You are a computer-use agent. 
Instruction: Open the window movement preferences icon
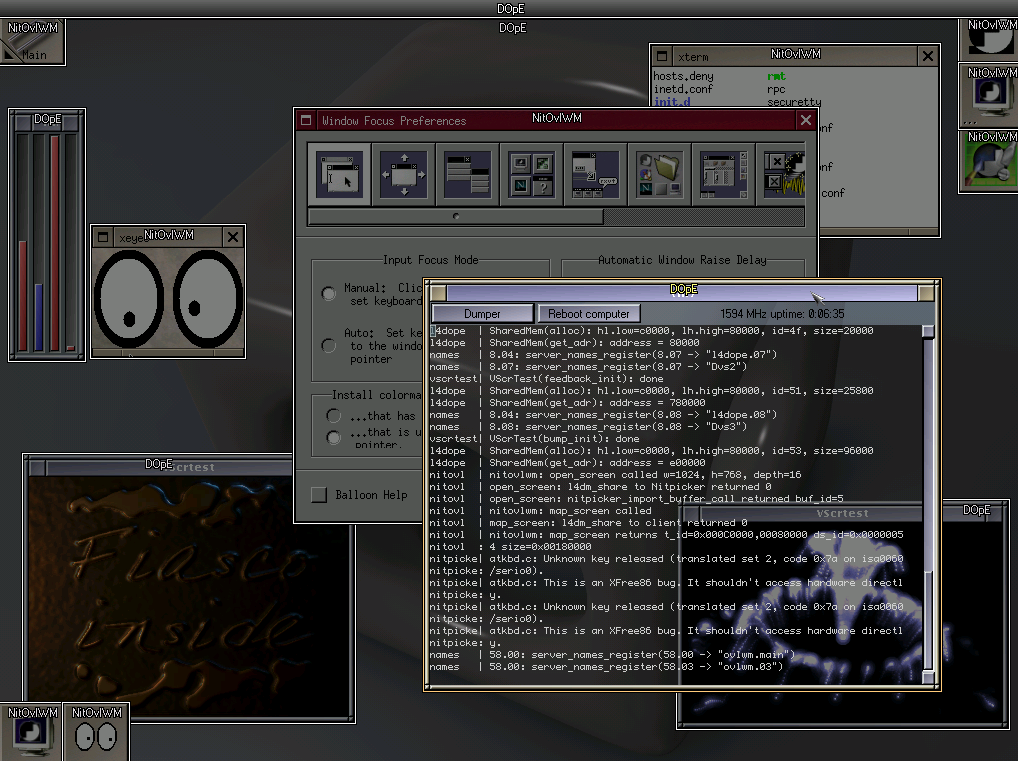pyautogui.click(x=403, y=174)
